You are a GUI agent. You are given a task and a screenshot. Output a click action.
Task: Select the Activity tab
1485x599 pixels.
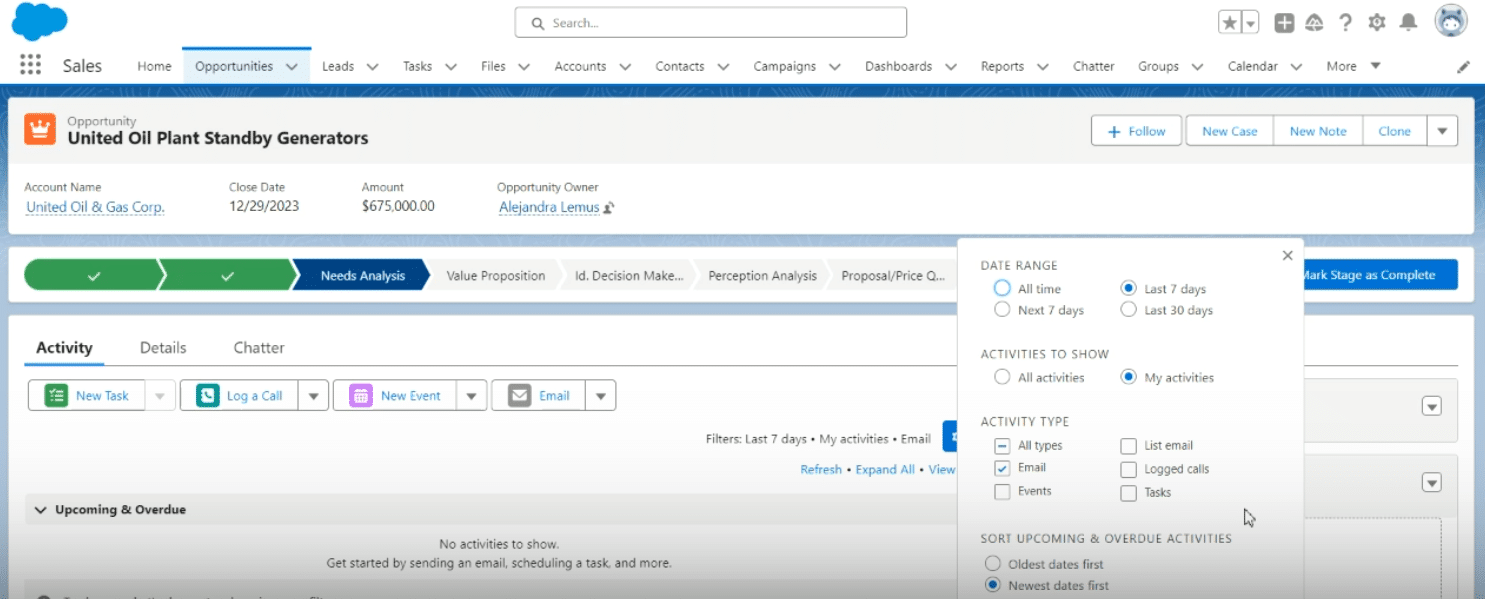click(x=64, y=347)
